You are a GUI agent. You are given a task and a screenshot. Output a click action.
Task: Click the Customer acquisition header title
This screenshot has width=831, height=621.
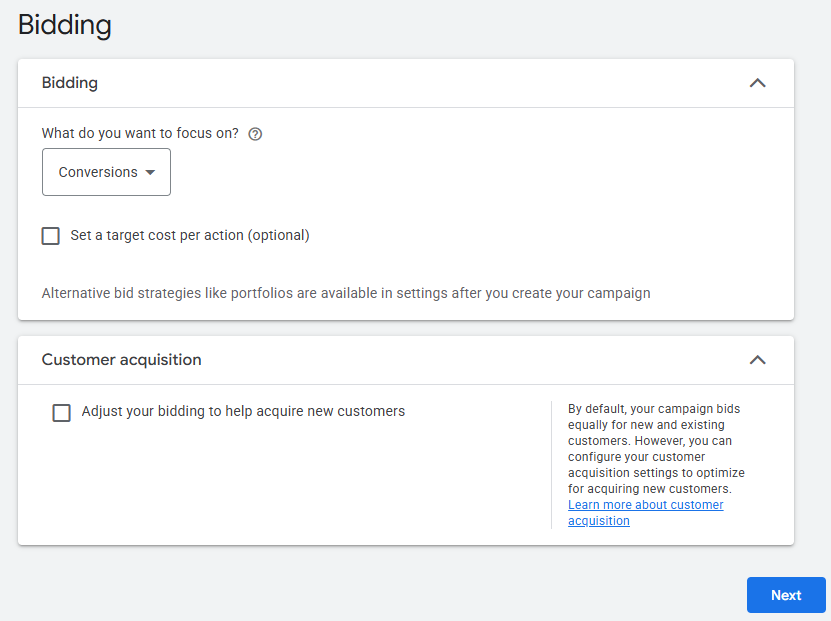pyautogui.click(x=121, y=360)
